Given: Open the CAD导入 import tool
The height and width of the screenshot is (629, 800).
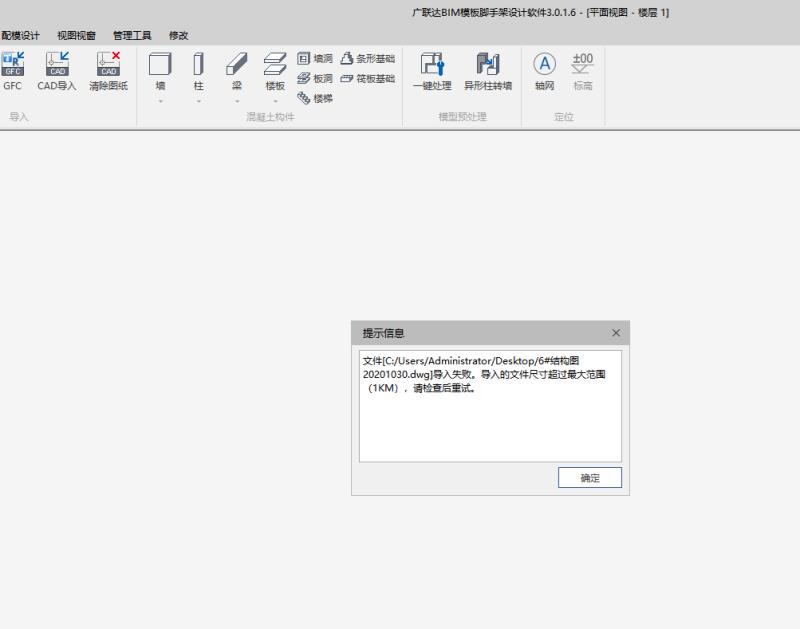Looking at the screenshot, I should [57, 71].
